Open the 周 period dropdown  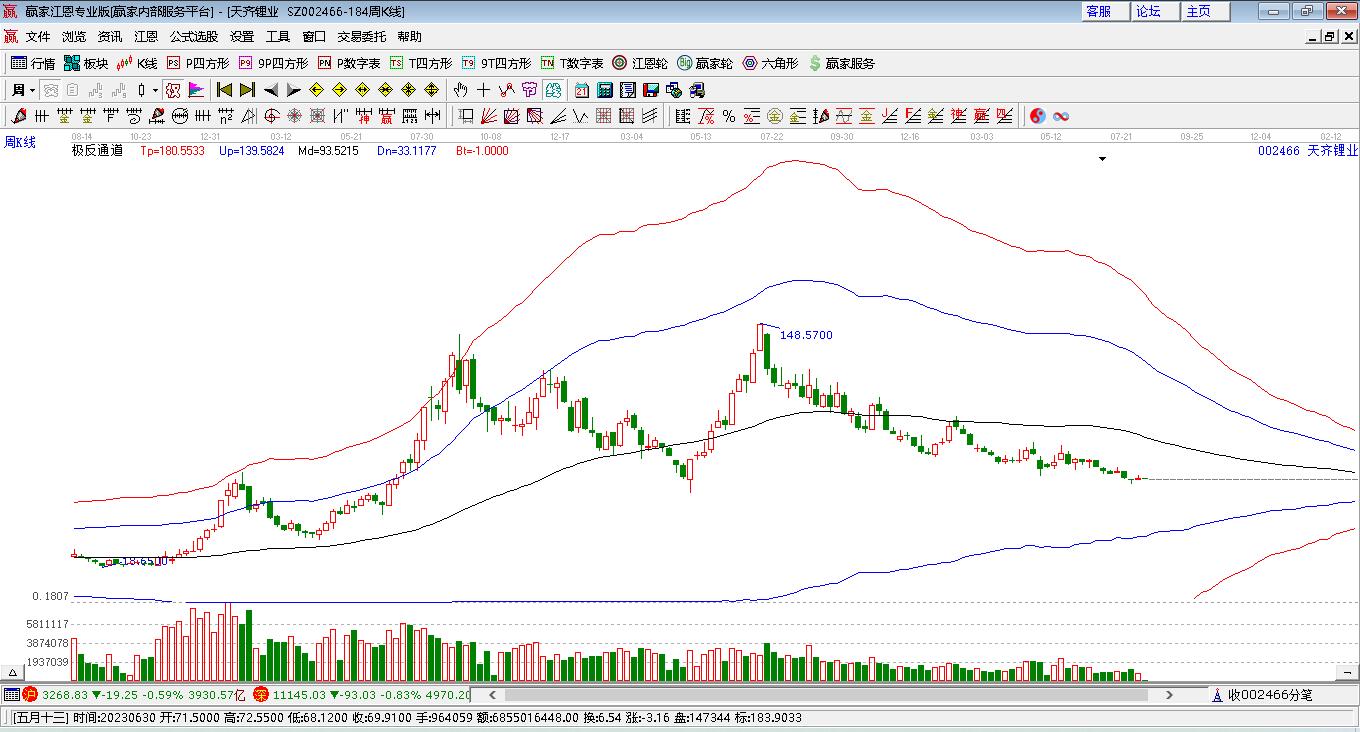(24, 90)
